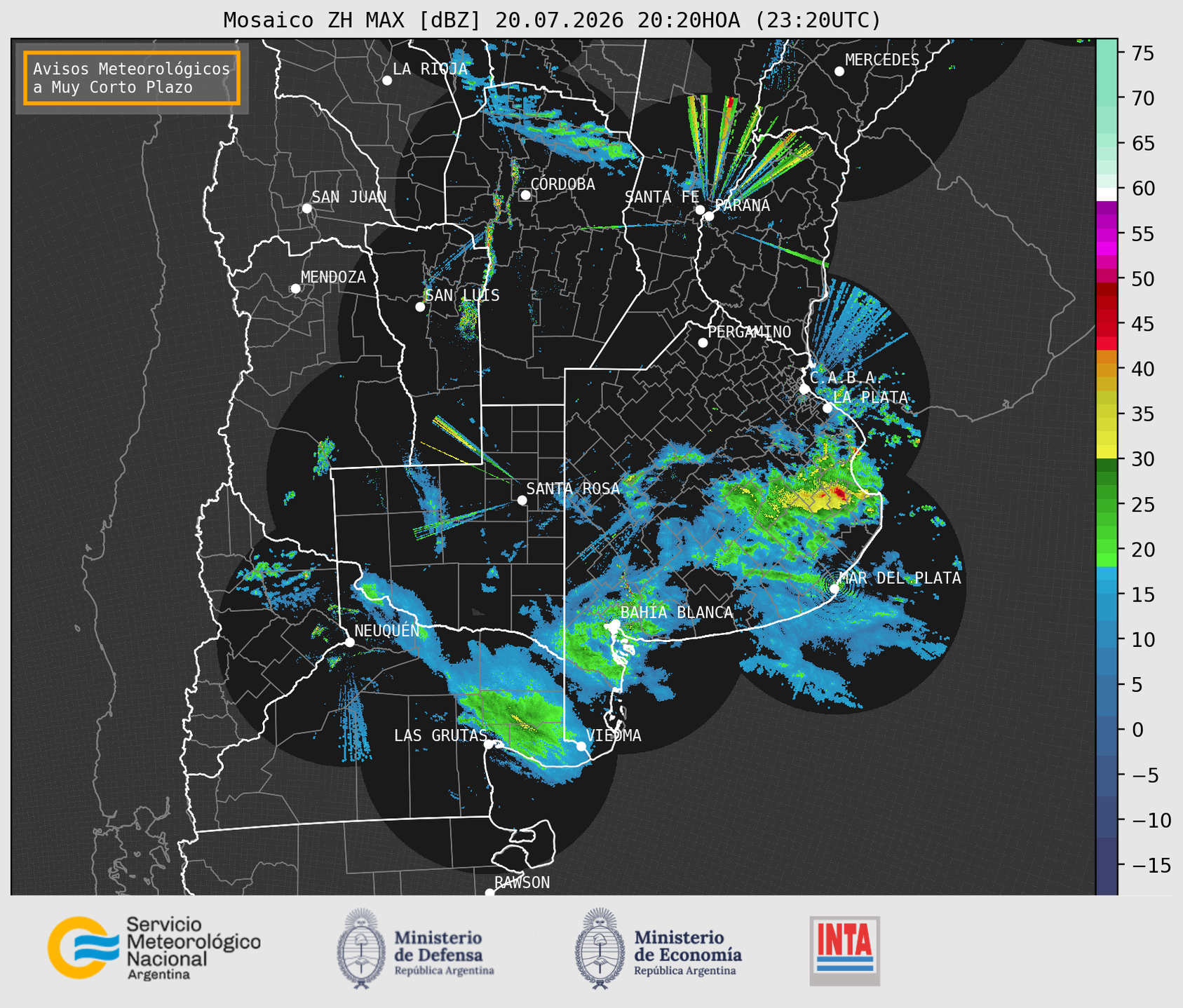Click the red 45 dBZ color band
The height and width of the screenshot is (1008, 1183).
point(1107,324)
